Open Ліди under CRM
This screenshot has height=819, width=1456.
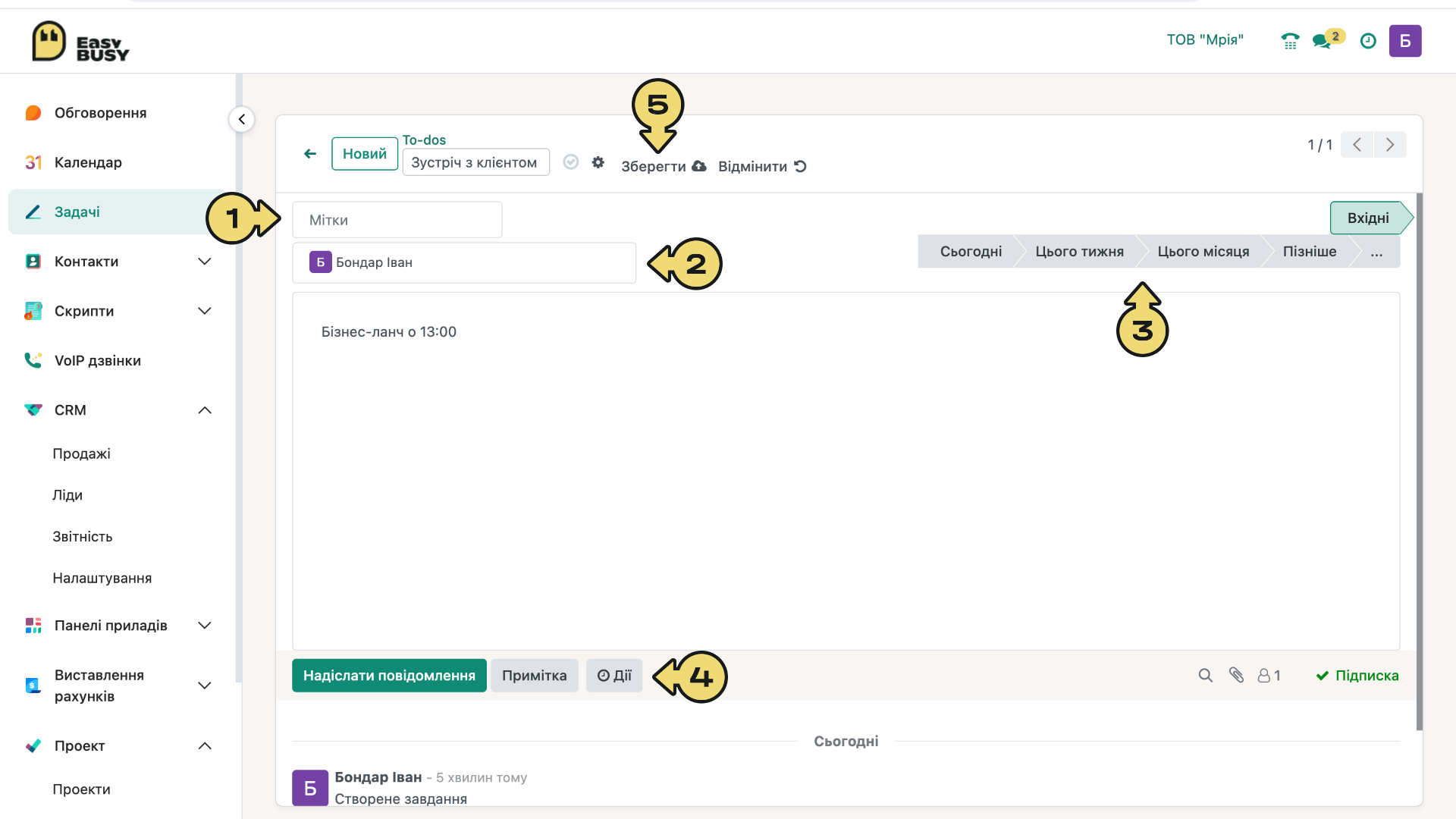pyautogui.click(x=67, y=495)
